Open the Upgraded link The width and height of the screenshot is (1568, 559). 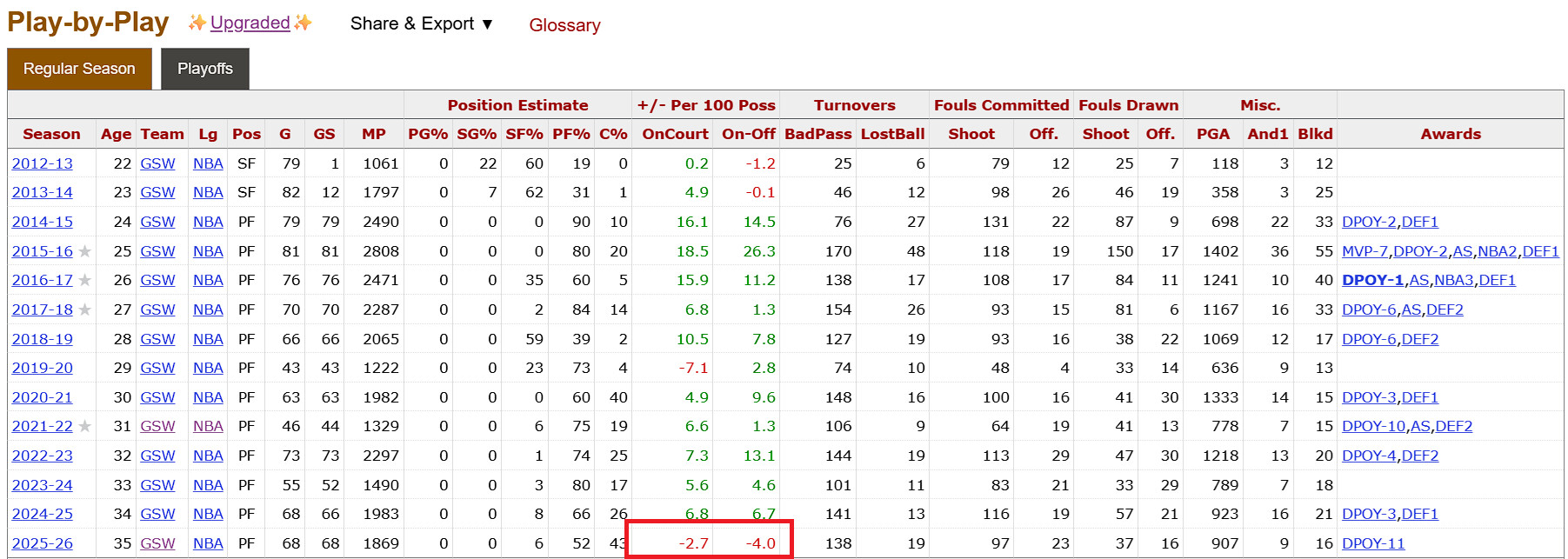pyautogui.click(x=250, y=23)
